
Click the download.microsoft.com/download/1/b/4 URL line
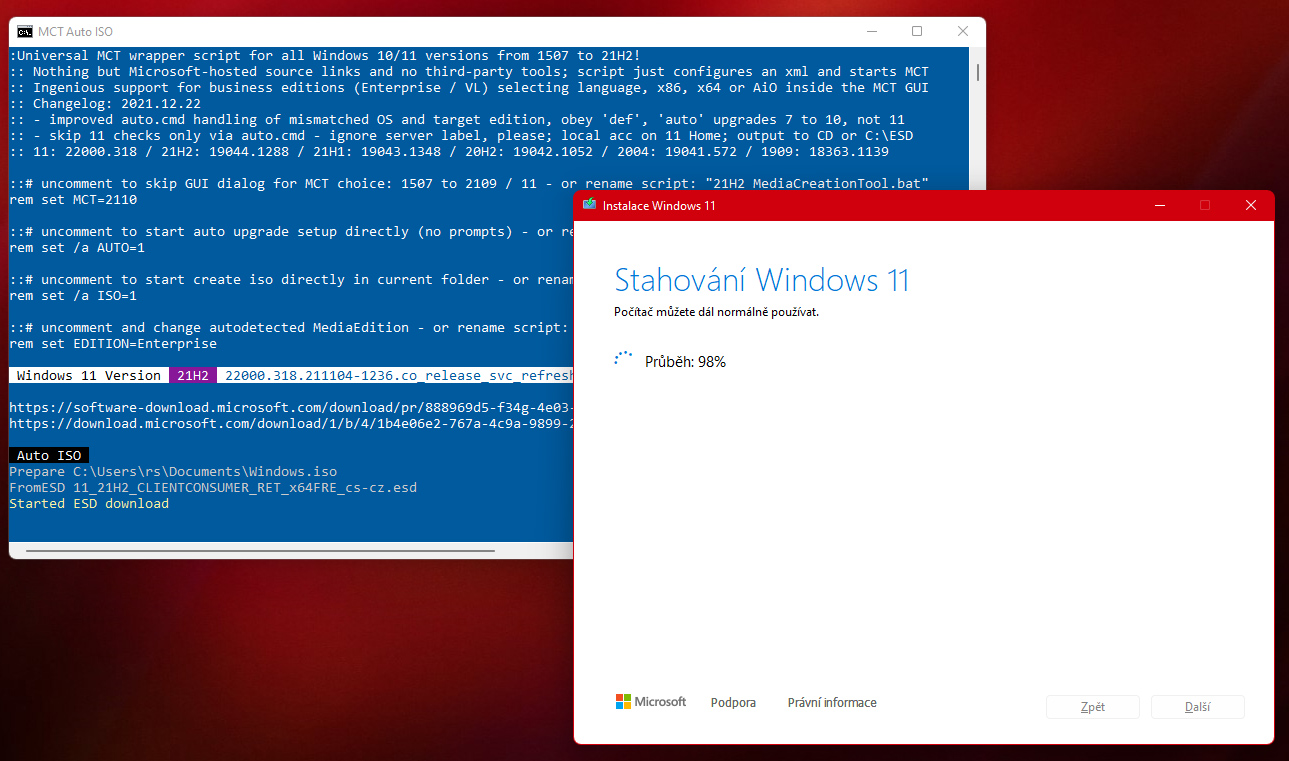[291, 423]
